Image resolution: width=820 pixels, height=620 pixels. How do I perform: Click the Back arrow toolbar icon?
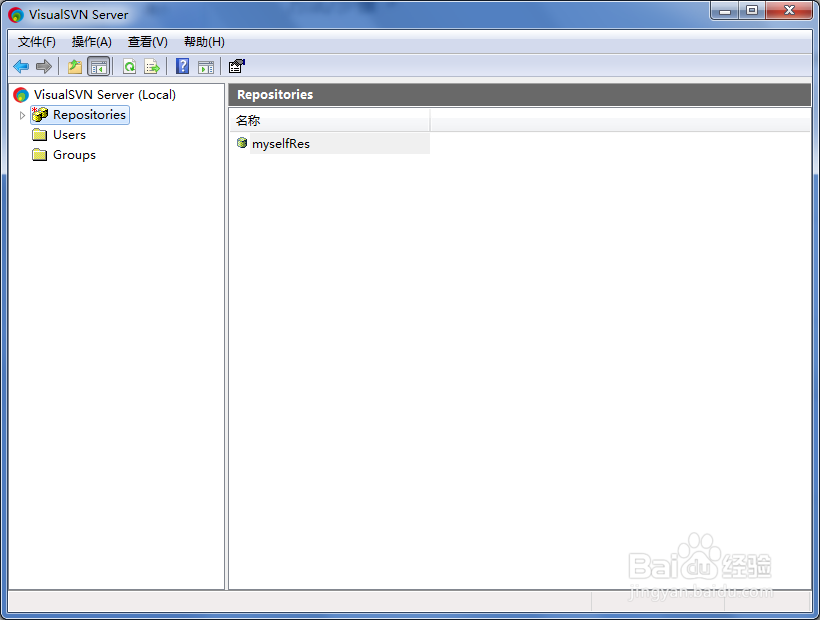point(21,66)
